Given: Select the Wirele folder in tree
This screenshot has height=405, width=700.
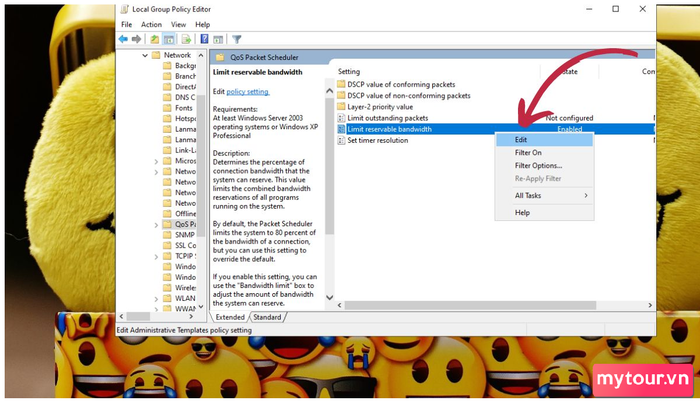Looking at the screenshot, I should click(185, 288).
